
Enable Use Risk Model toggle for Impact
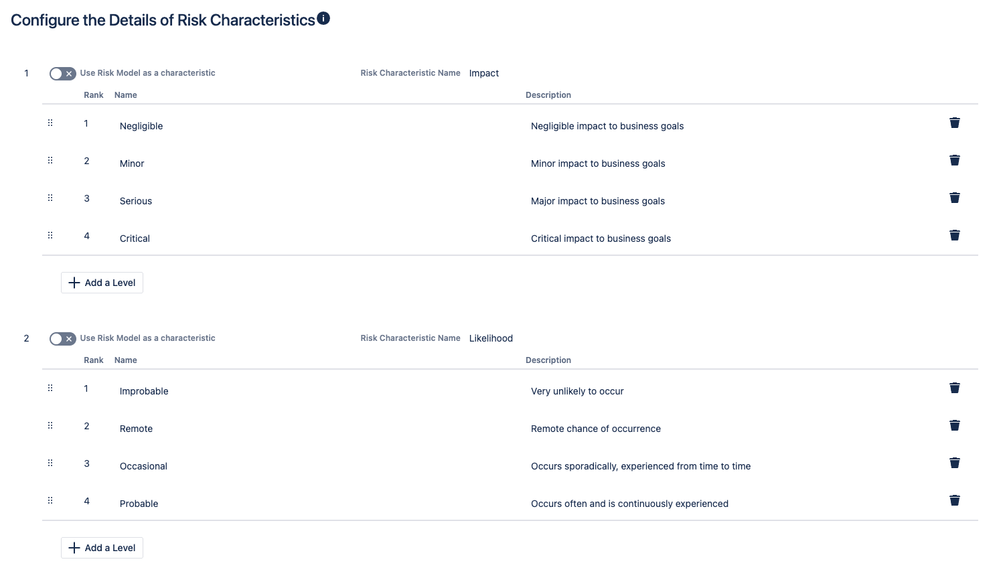[x=62, y=74]
